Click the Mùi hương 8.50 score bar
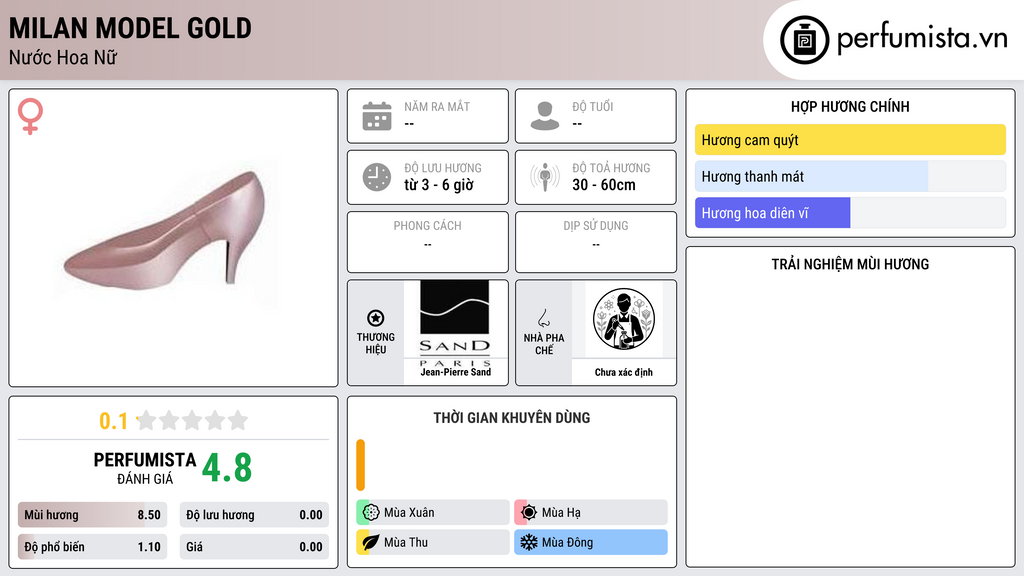Screen dimensions: 1024x576 (x=92, y=515)
